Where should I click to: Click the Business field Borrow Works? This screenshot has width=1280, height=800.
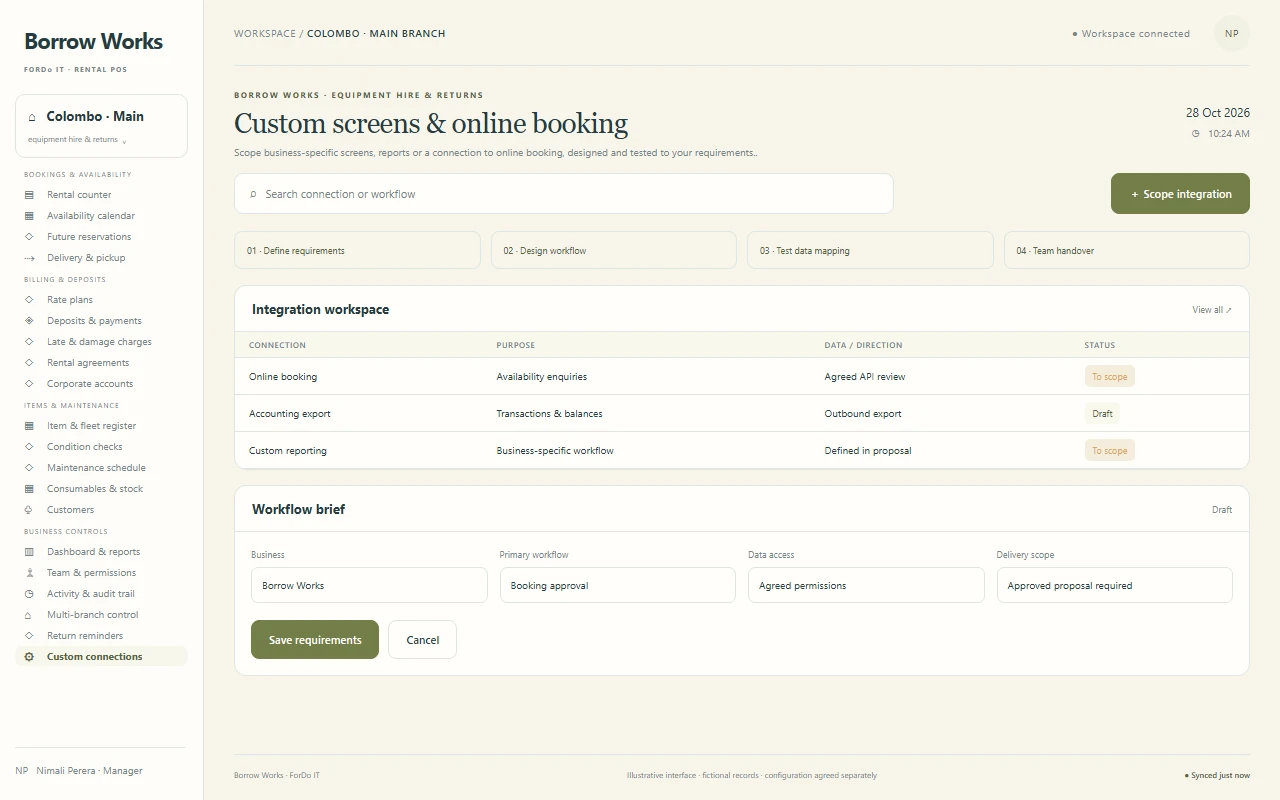369,586
